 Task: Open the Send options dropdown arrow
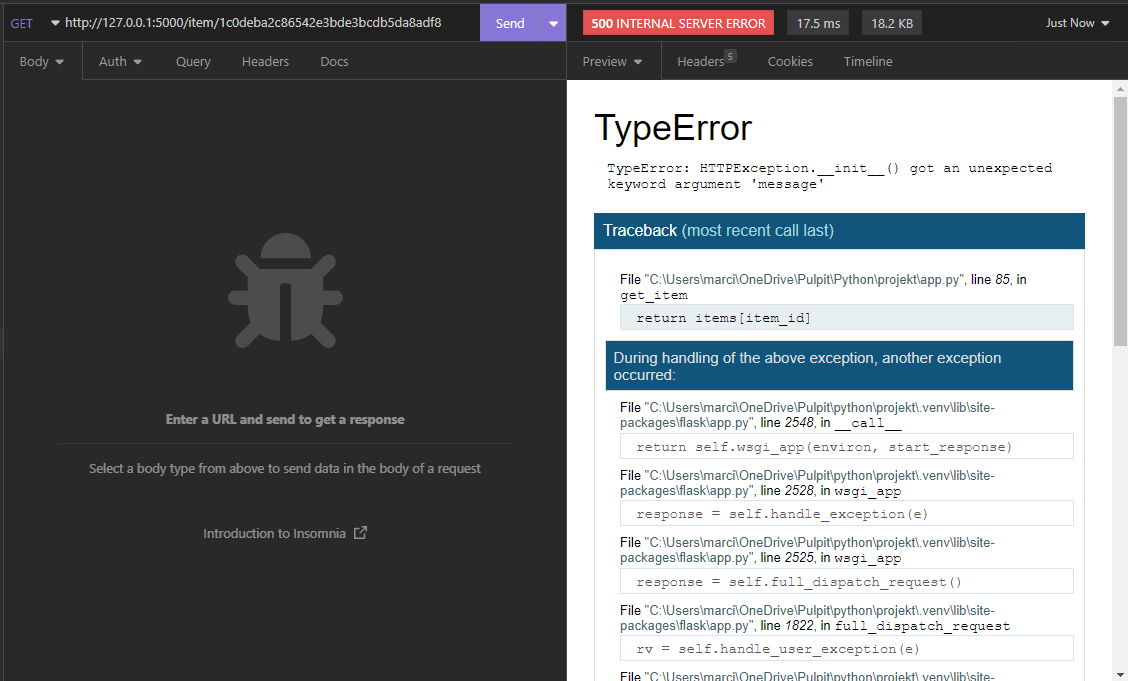click(x=553, y=23)
